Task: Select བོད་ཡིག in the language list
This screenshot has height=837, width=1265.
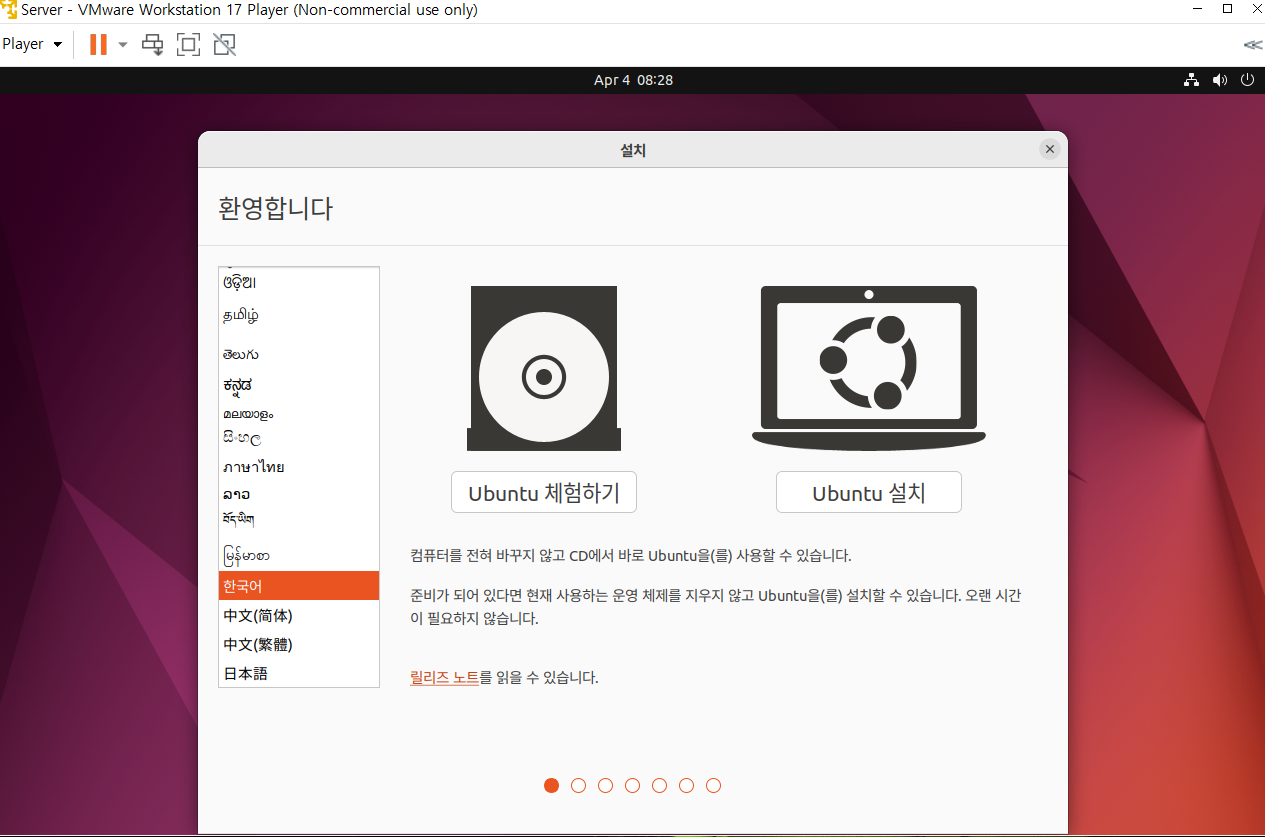Action: click(x=299, y=519)
